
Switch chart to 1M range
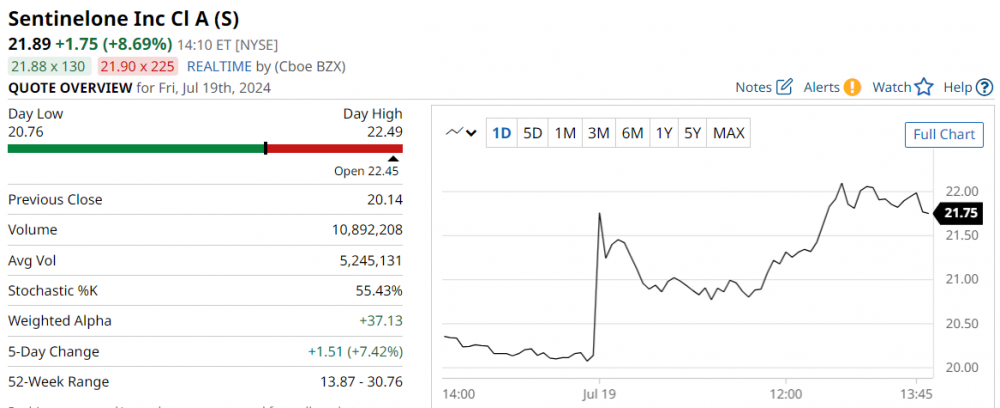click(x=565, y=133)
